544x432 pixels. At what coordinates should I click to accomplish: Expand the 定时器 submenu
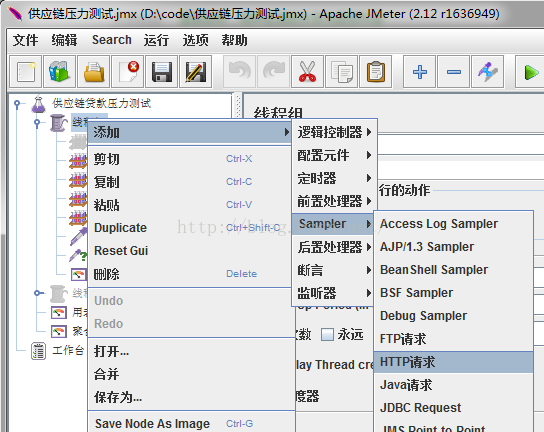334,178
